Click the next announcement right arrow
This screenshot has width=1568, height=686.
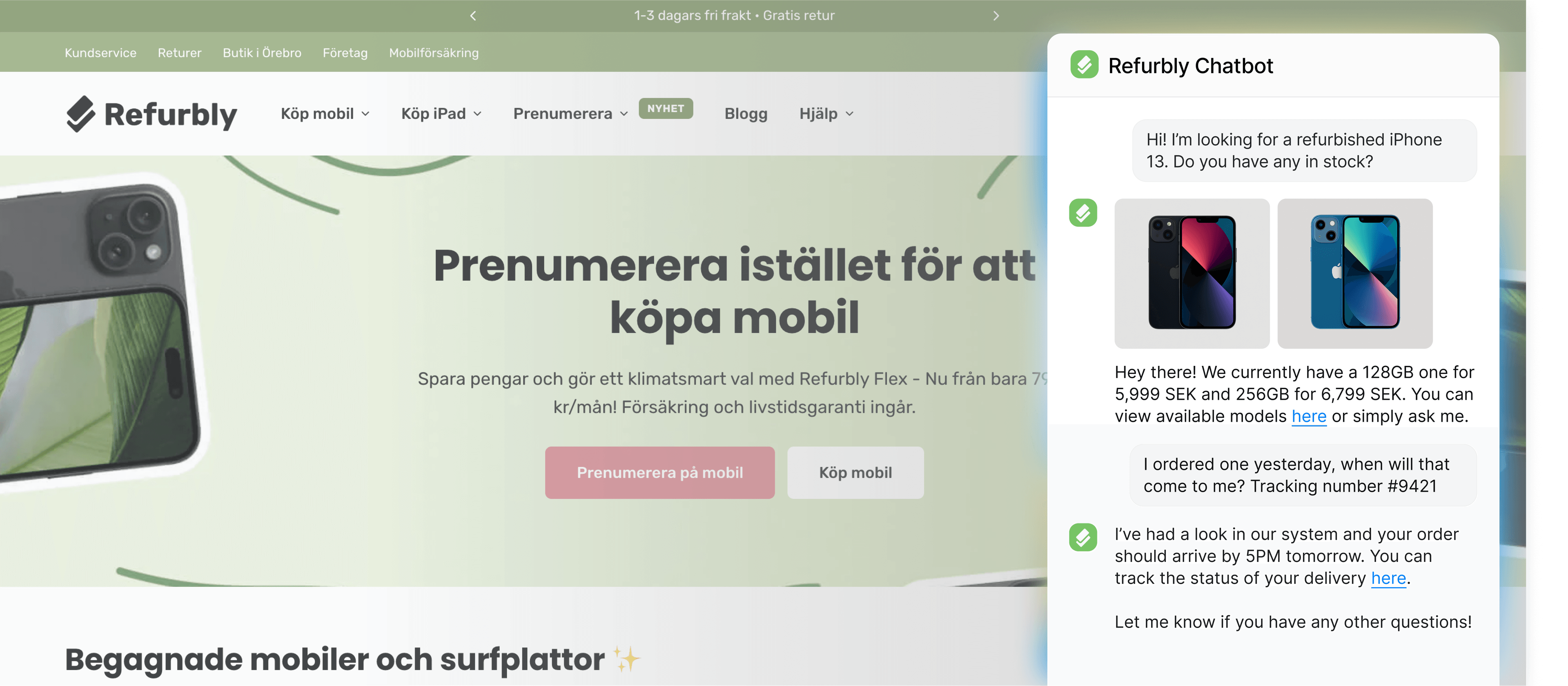[x=996, y=16]
